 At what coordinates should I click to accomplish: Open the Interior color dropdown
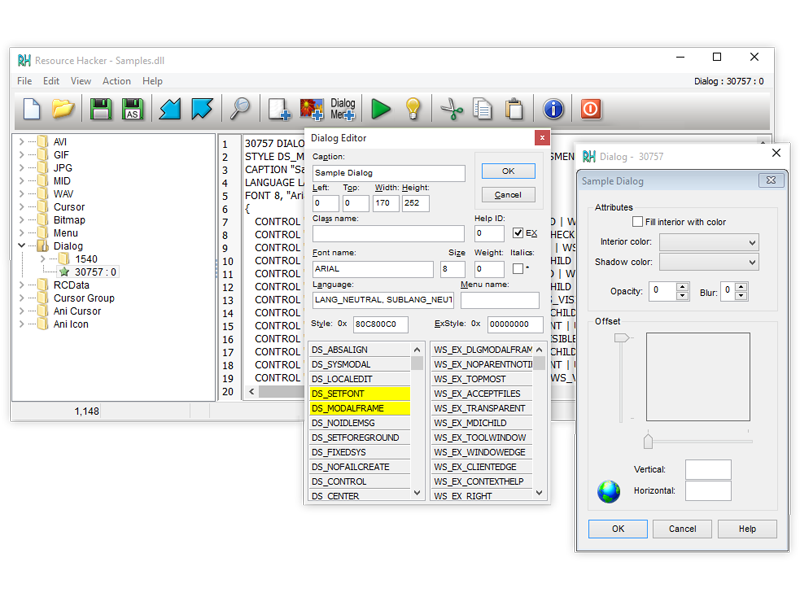pyautogui.click(x=709, y=242)
